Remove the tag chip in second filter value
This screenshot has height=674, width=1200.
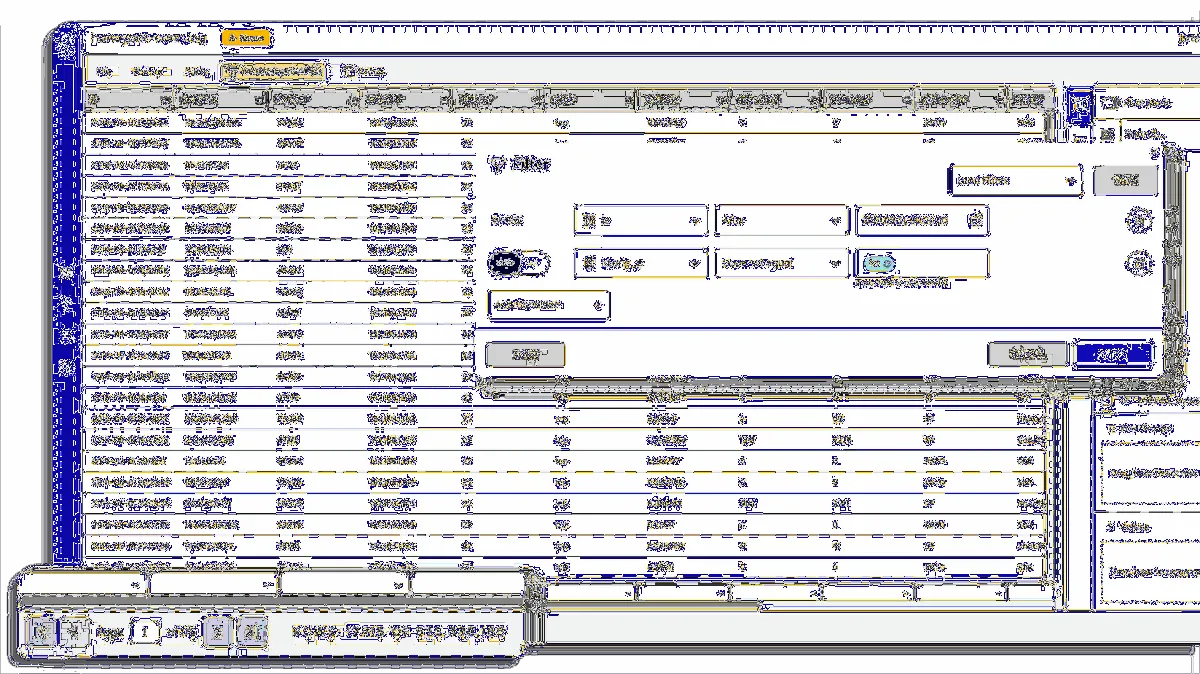(889, 264)
